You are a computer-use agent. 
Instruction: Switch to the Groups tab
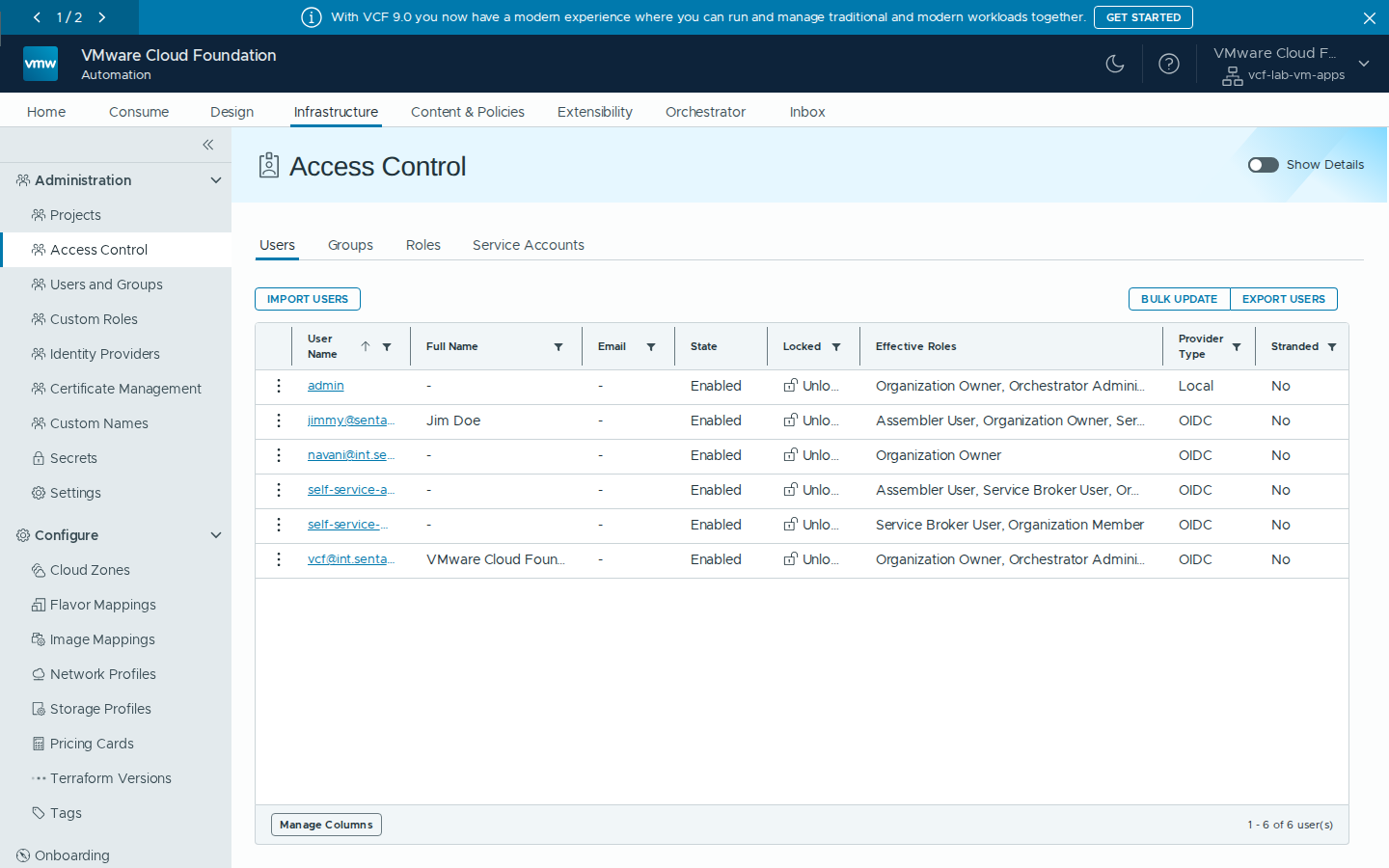(x=350, y=245)
